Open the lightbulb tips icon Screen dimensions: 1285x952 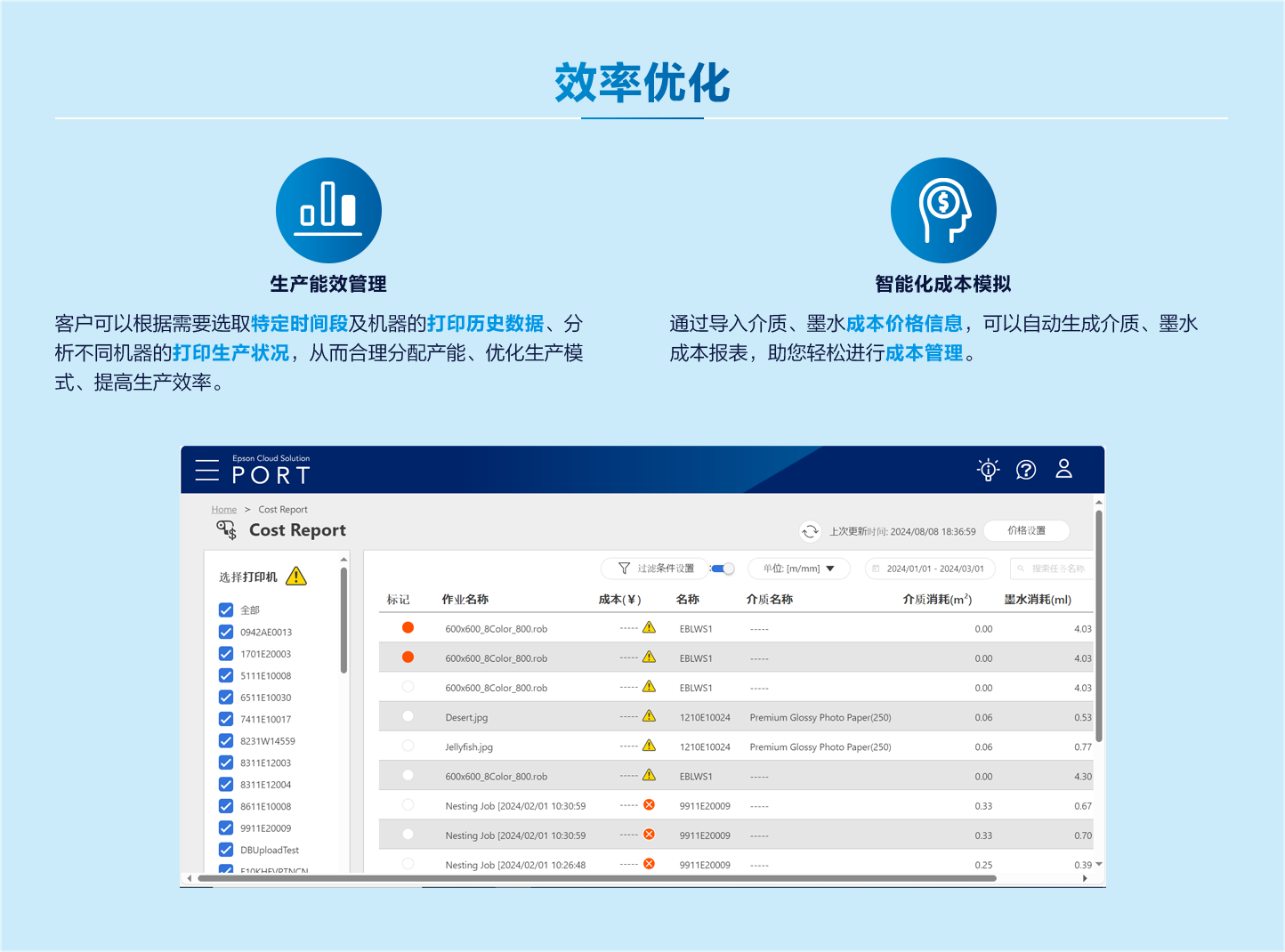pos(988,470)
